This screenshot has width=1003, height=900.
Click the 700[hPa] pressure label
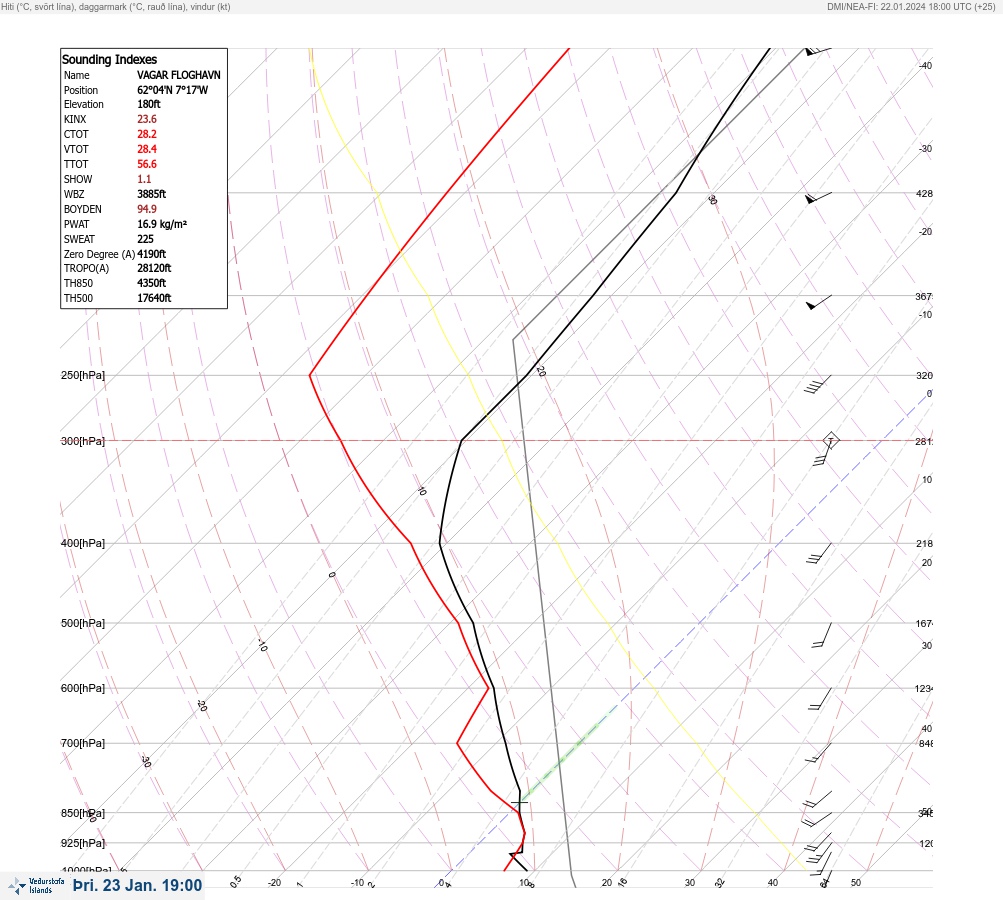point(83,743)
